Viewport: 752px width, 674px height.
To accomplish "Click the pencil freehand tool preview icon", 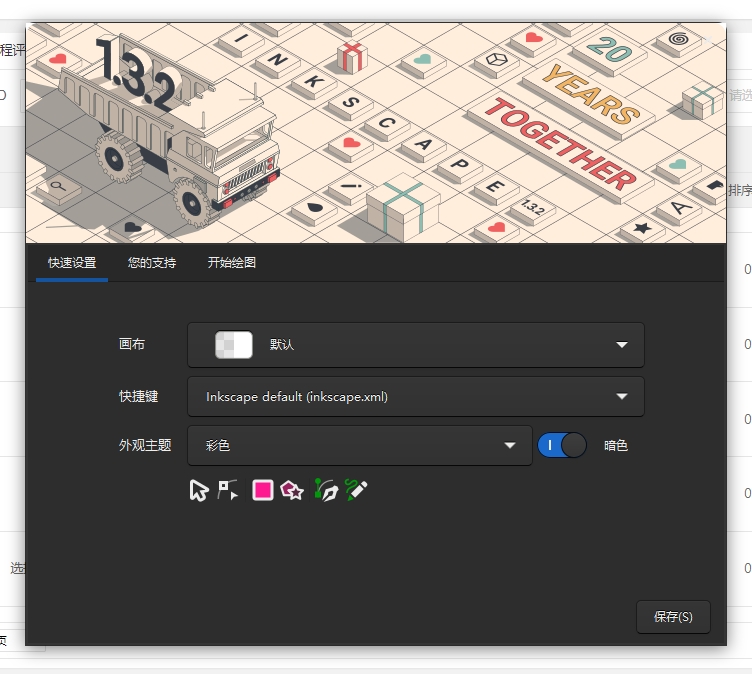I will tap(356, 490).
